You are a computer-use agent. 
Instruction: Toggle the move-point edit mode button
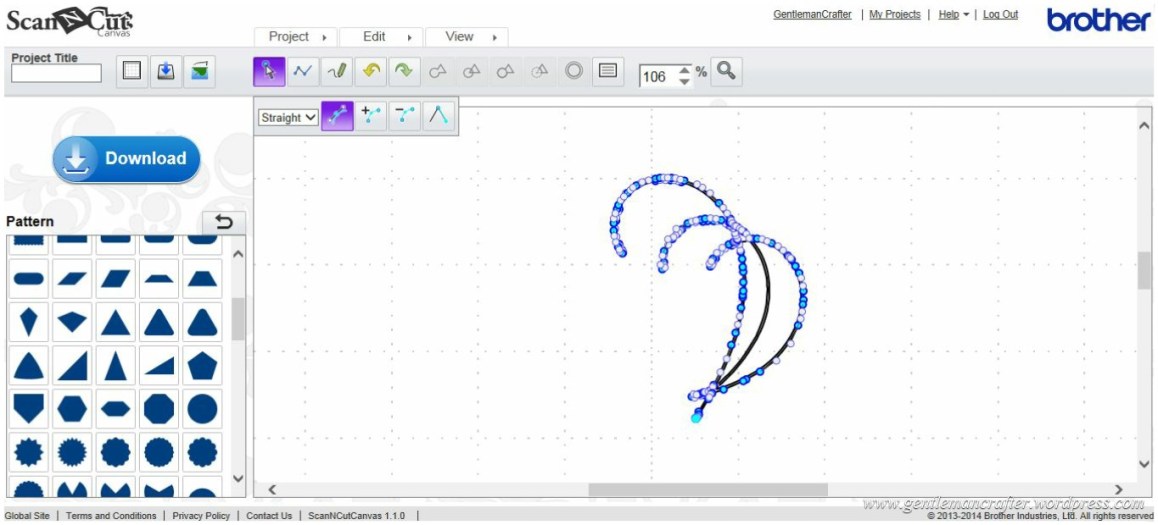338,116
